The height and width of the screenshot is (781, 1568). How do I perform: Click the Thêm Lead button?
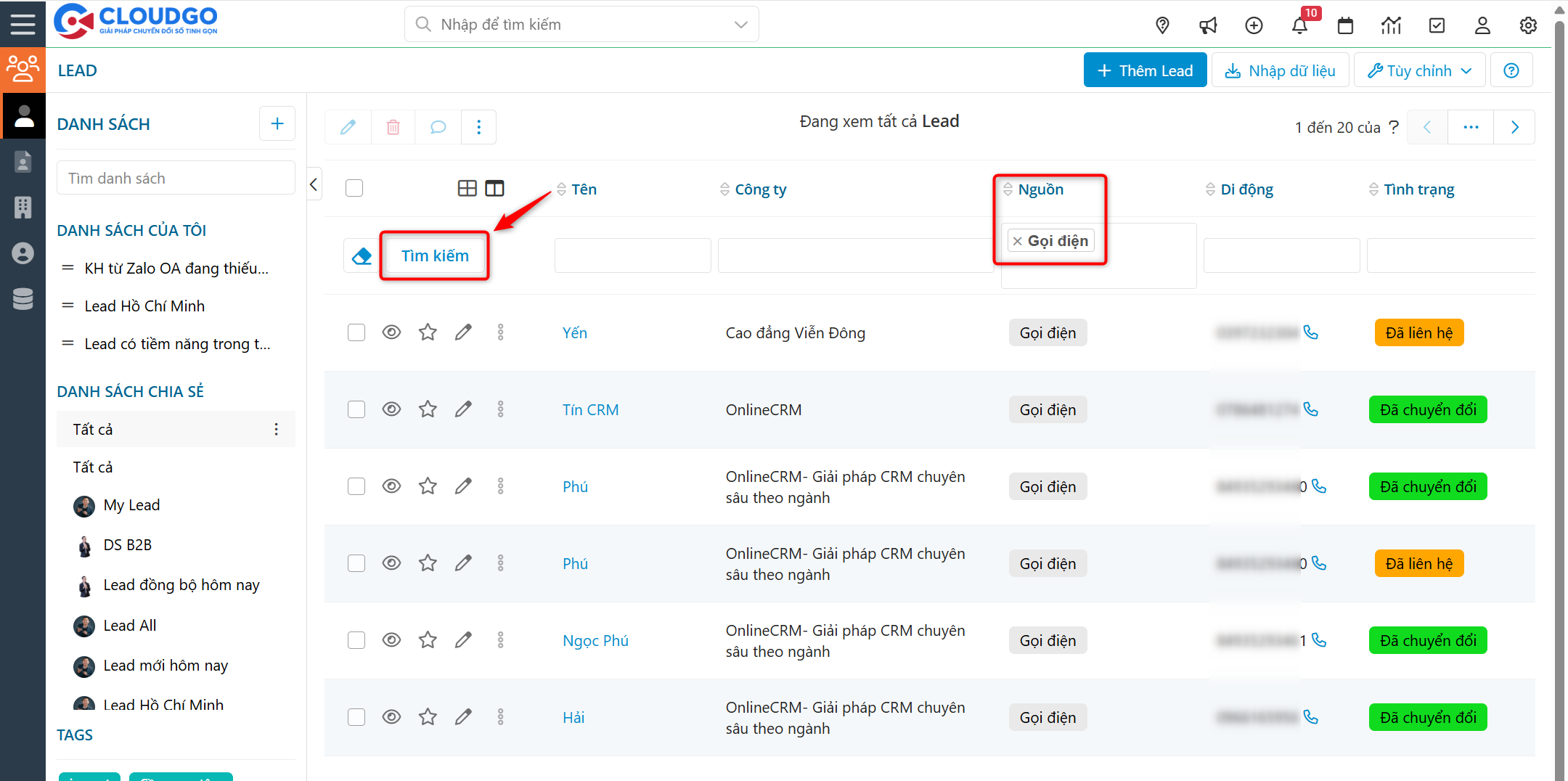click(x=1145, y=70)
